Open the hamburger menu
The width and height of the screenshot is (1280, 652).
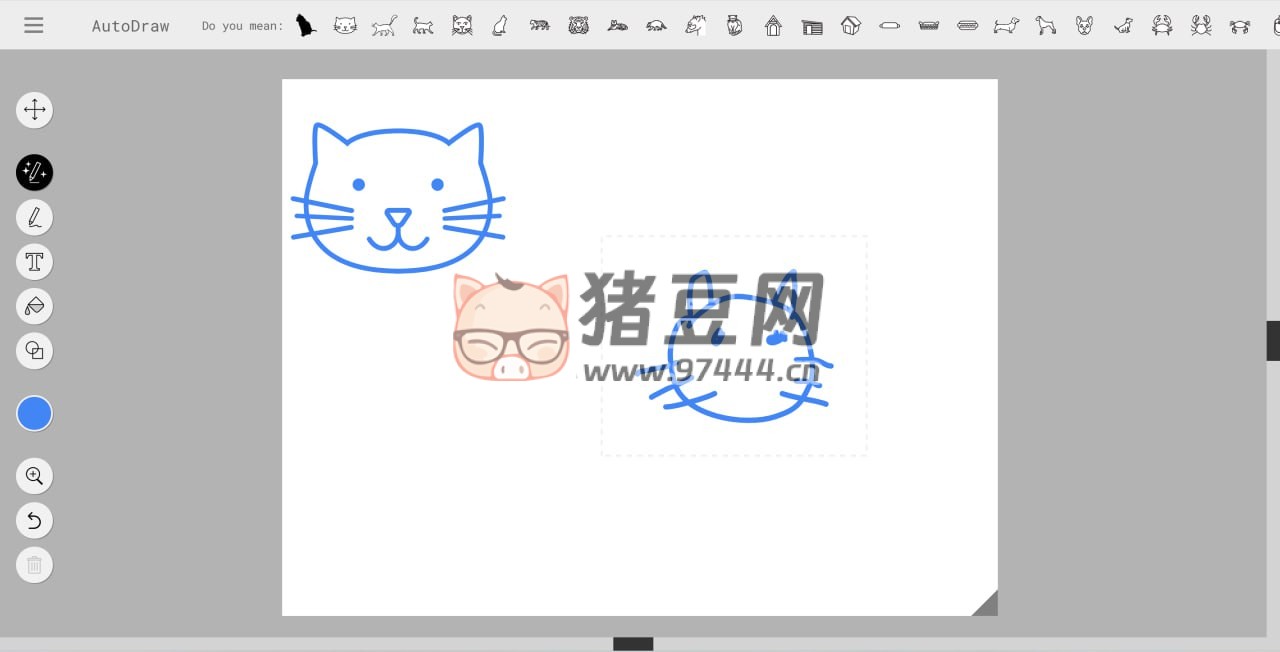[34, 25]
